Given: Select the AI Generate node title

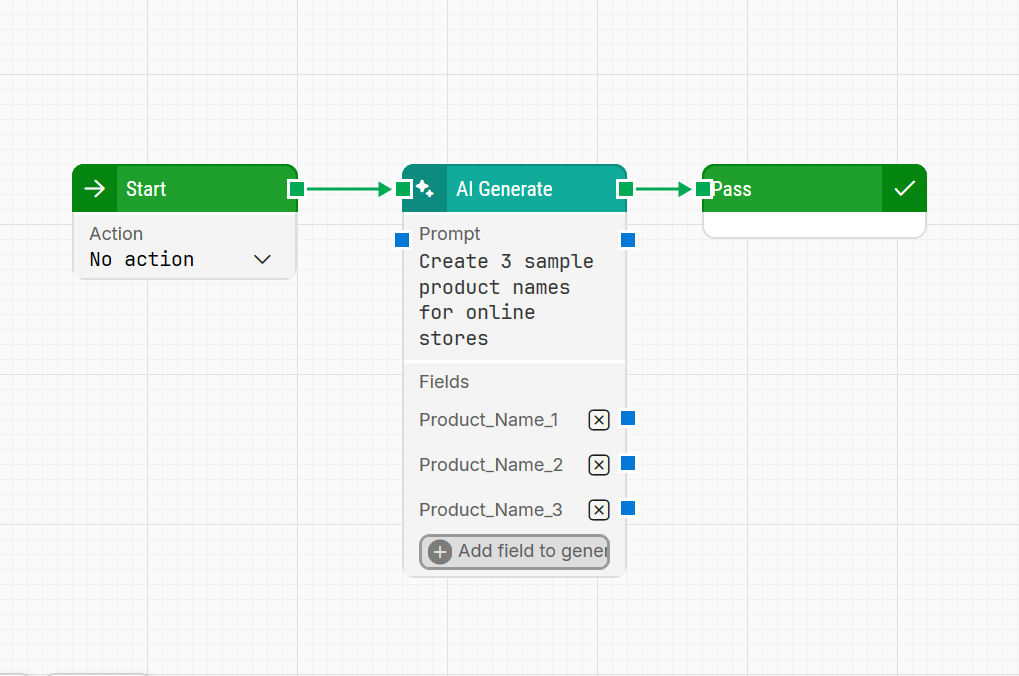Looking at the screenshot, I should (x=504, y=189).
